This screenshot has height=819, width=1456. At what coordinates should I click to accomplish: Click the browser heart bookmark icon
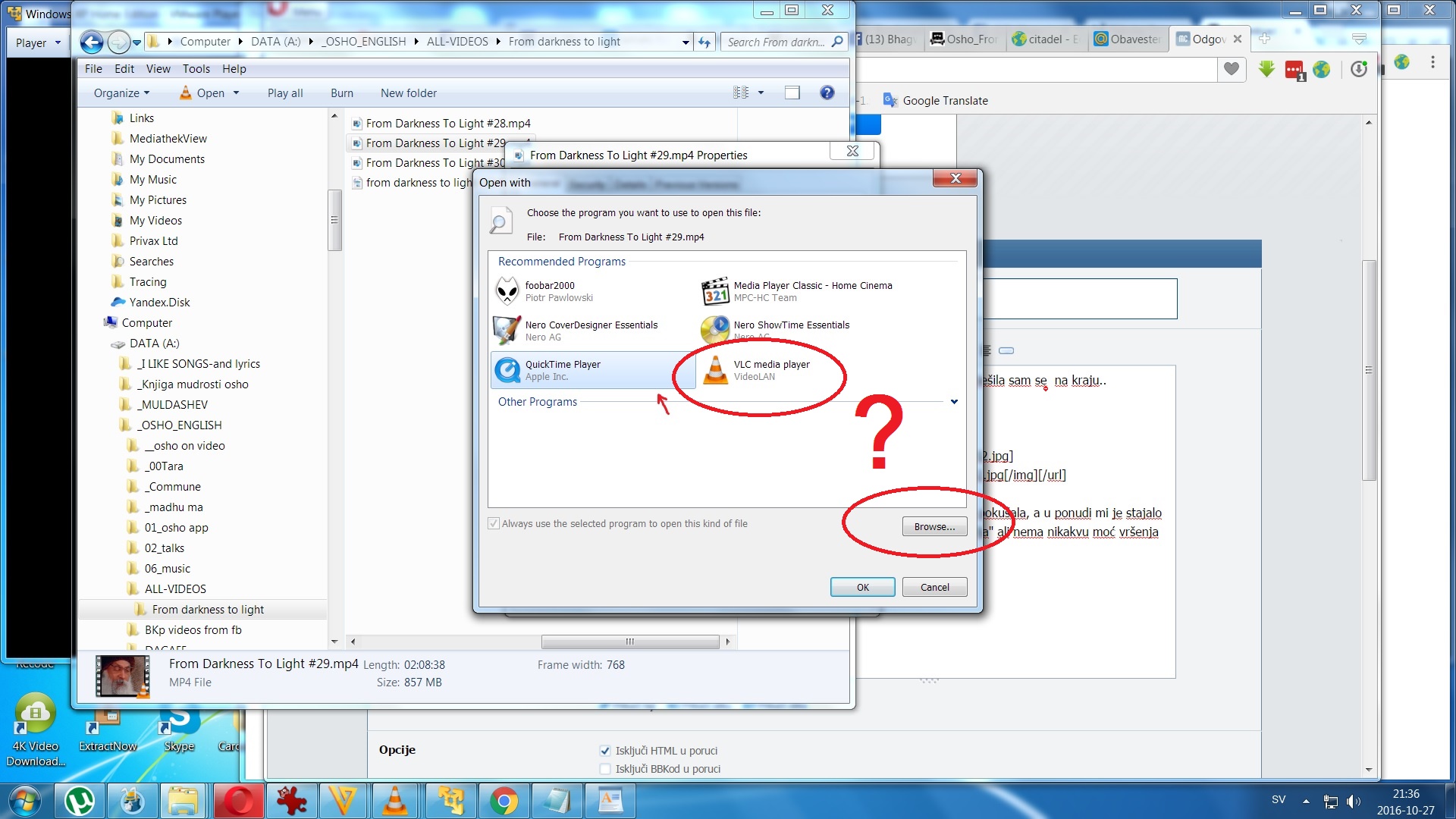coord(1232,69)
